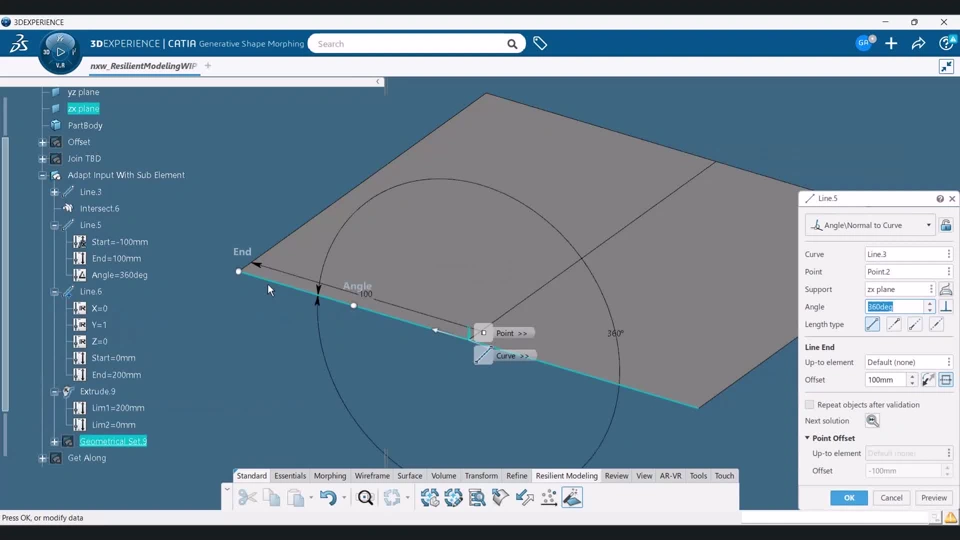Image resolution: width=960 pixels, height=540 pixels.
Task: Click the Paste clipboard icon
Action: tap(295, 497)
